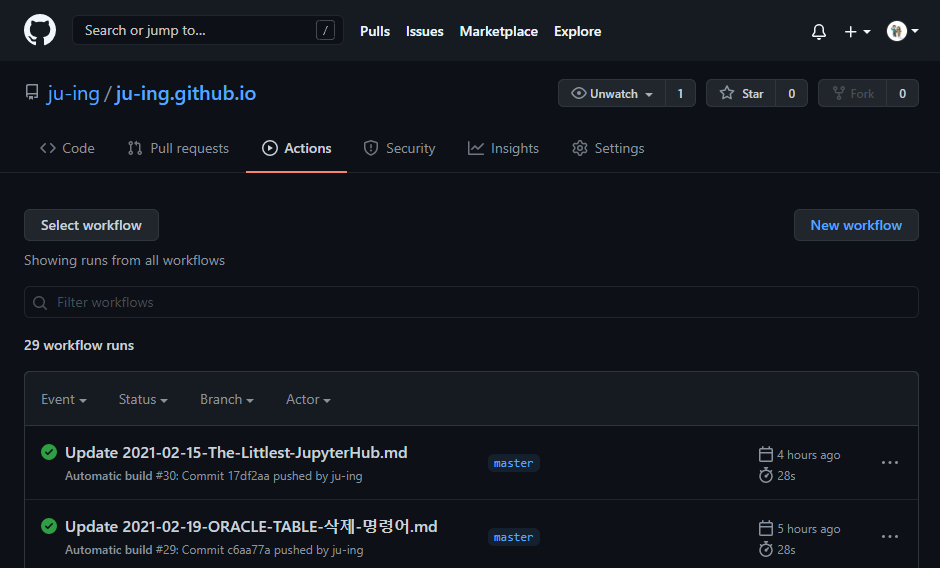Open the three-dot menu for run #30
This screenshot has height=568, width=940.
point(890,462)
